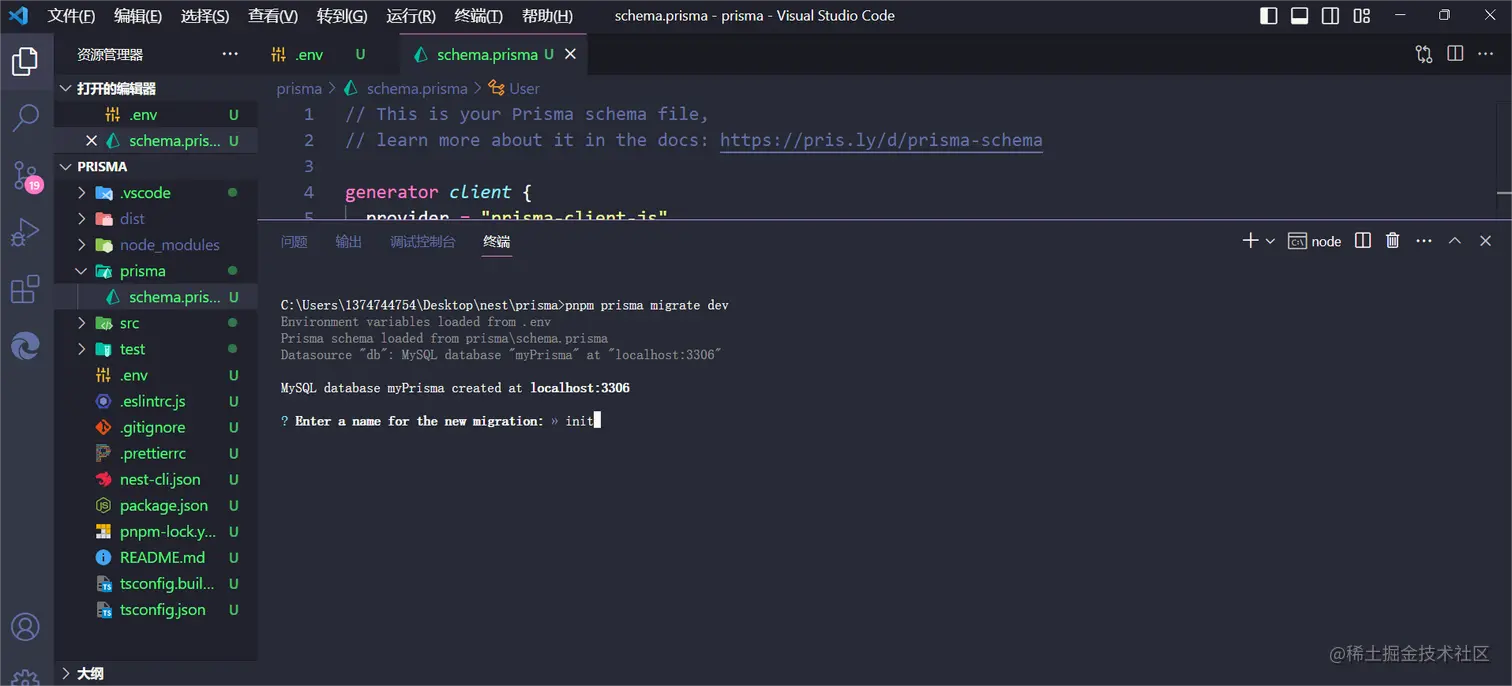
Task: Create a new terminal with plus icon
Action: click(1249, 241)
